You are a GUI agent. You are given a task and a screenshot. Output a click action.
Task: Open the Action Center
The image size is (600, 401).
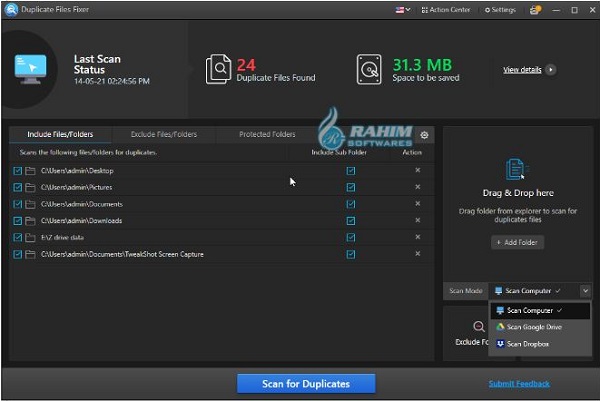pos(446,10)
